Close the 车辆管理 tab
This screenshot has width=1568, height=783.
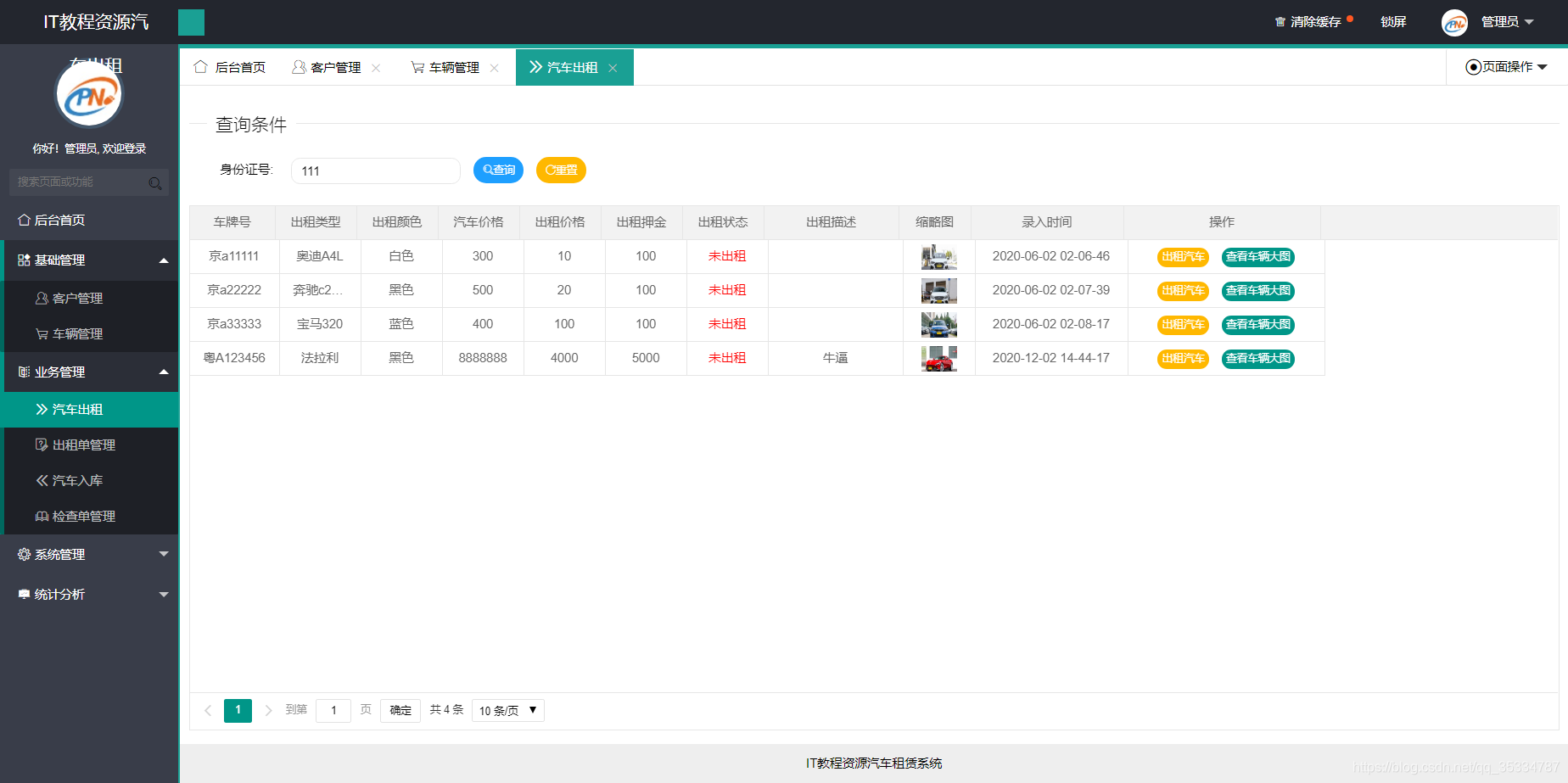click(x=494, y=68)
